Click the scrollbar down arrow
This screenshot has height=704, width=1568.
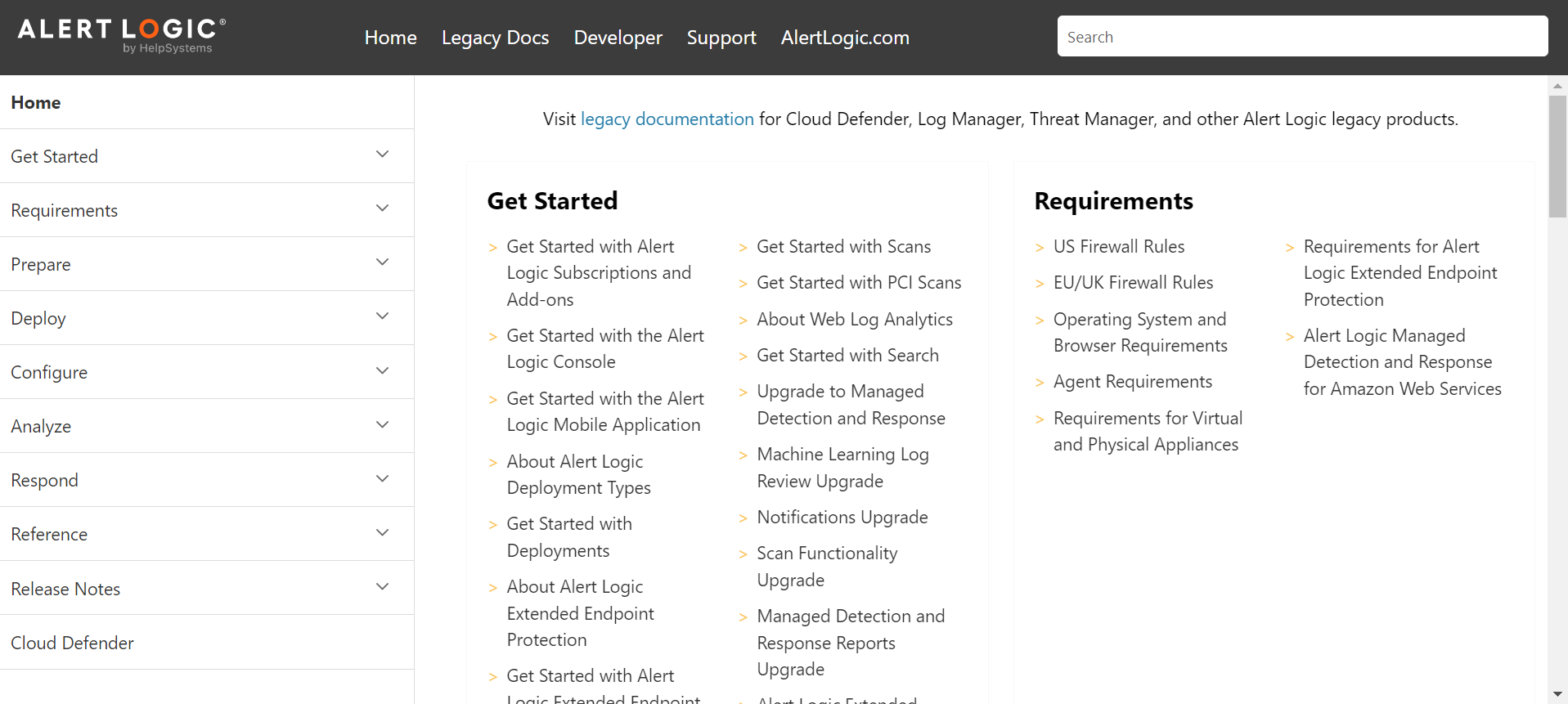[x=1557, y=694]
